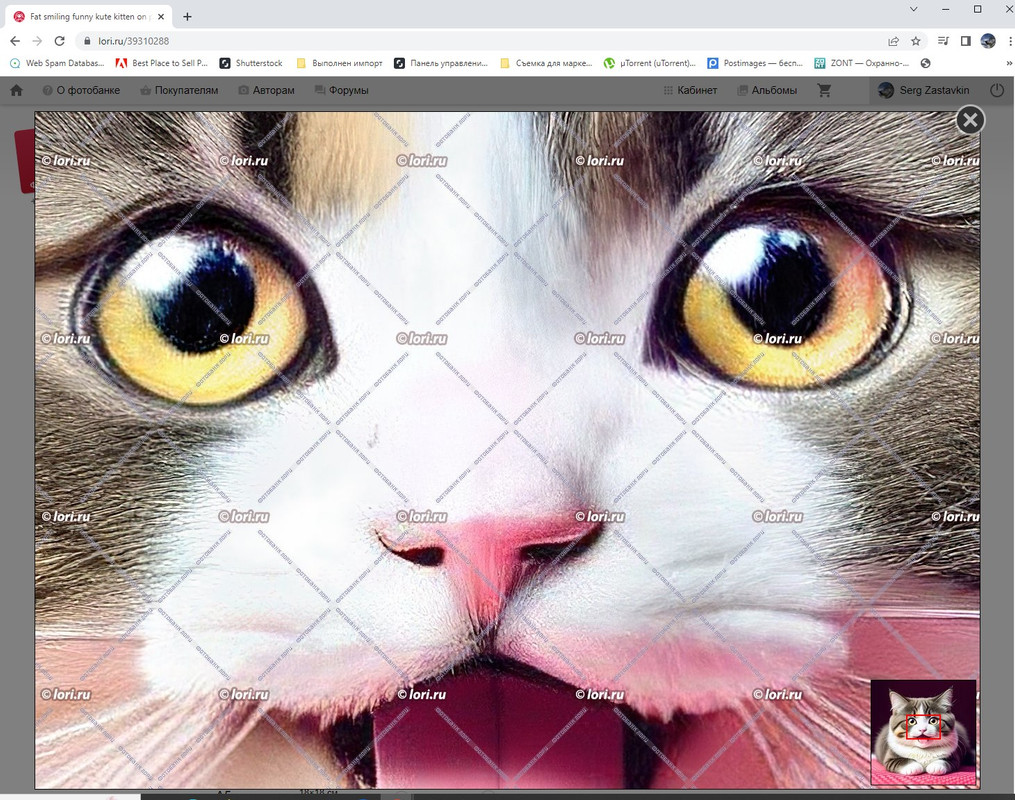Image resolution: width=1015 pixels, height=800 pixels.
Task: Click the Lori home icon
Action: (16, 91)
